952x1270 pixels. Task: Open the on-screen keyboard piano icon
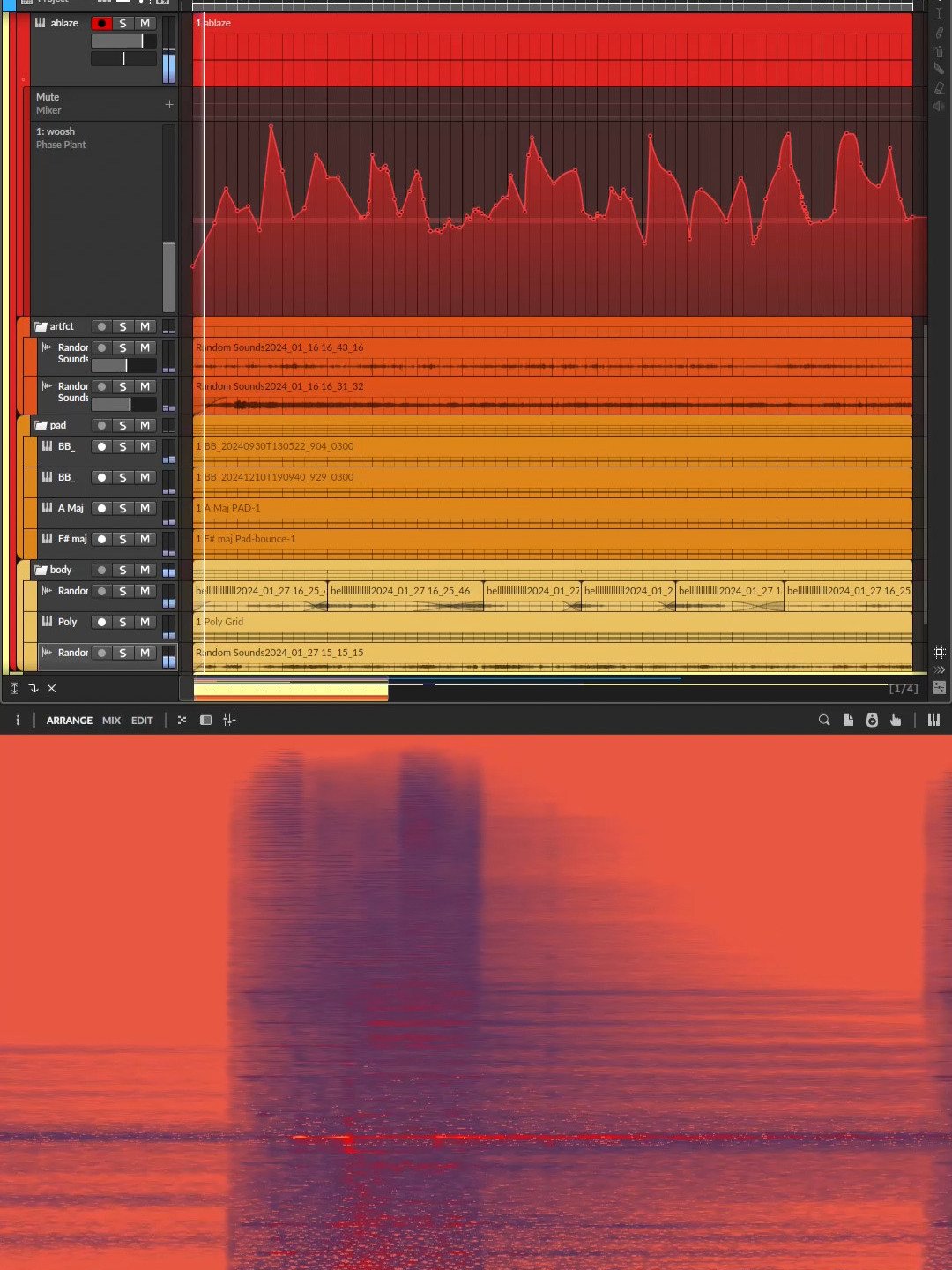click(x=933, y=721)
